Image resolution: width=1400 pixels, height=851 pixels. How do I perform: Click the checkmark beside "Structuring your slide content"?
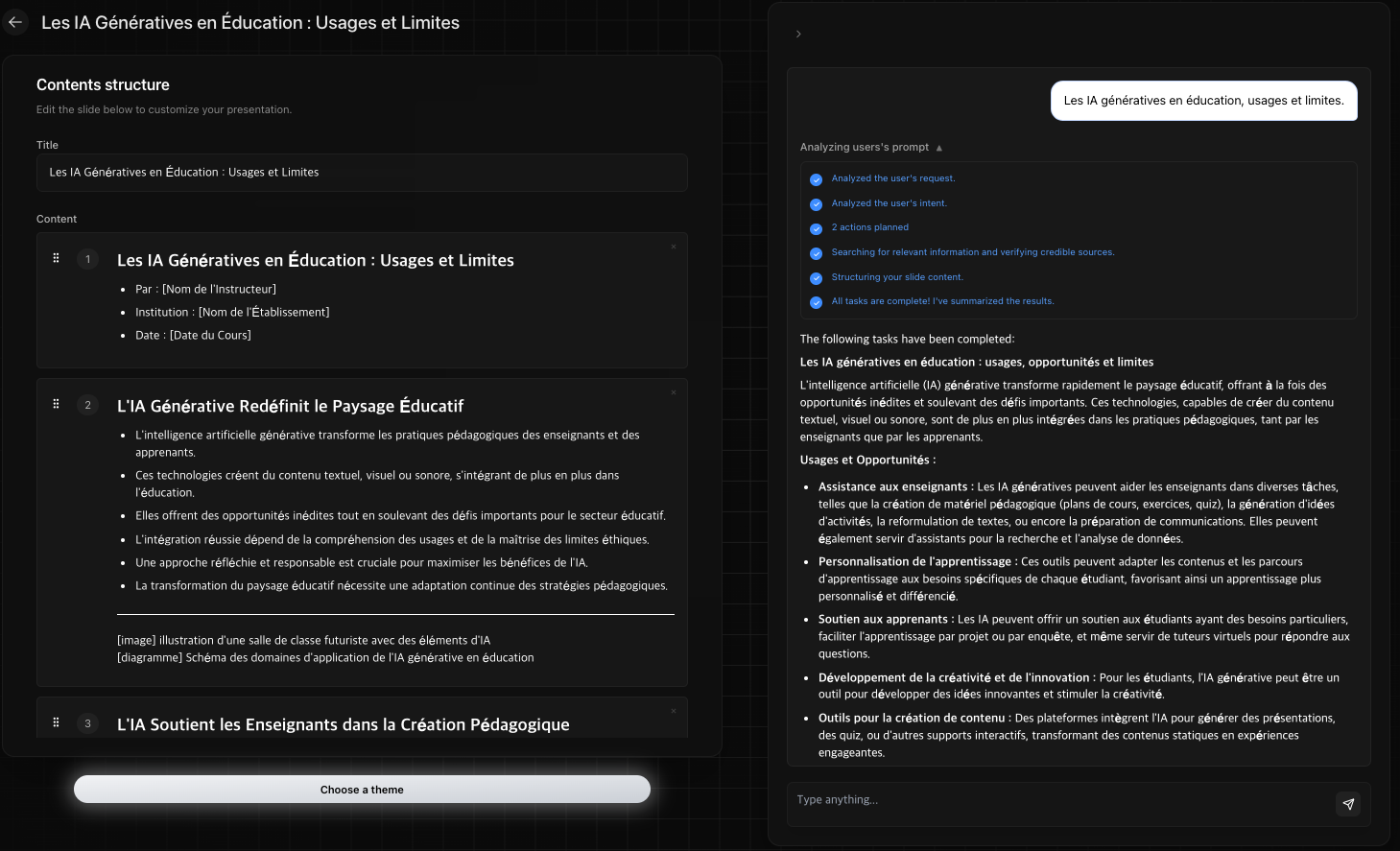tap(816, 278)
